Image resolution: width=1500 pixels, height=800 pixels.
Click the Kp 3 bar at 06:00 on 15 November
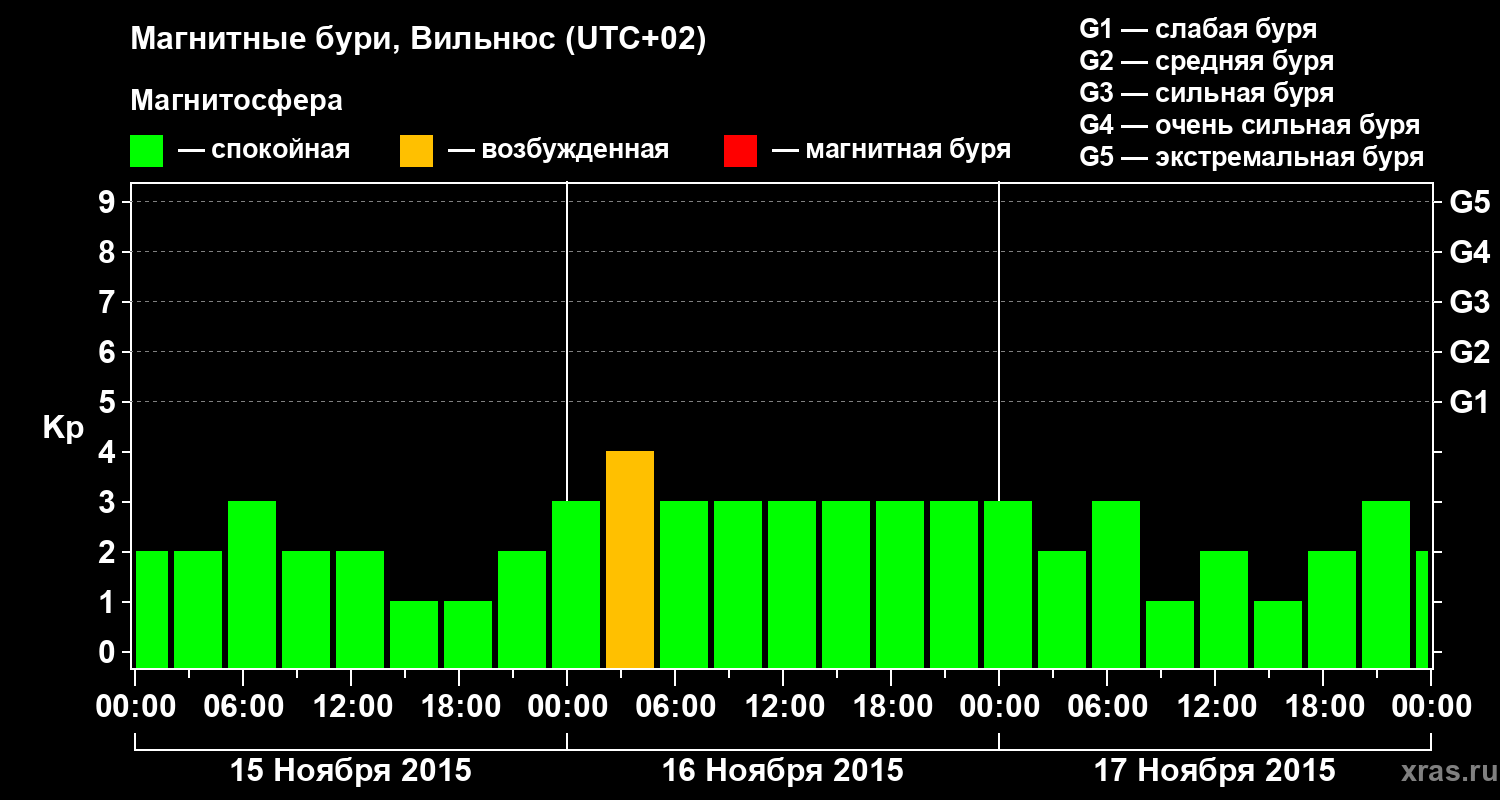point(252,584)
